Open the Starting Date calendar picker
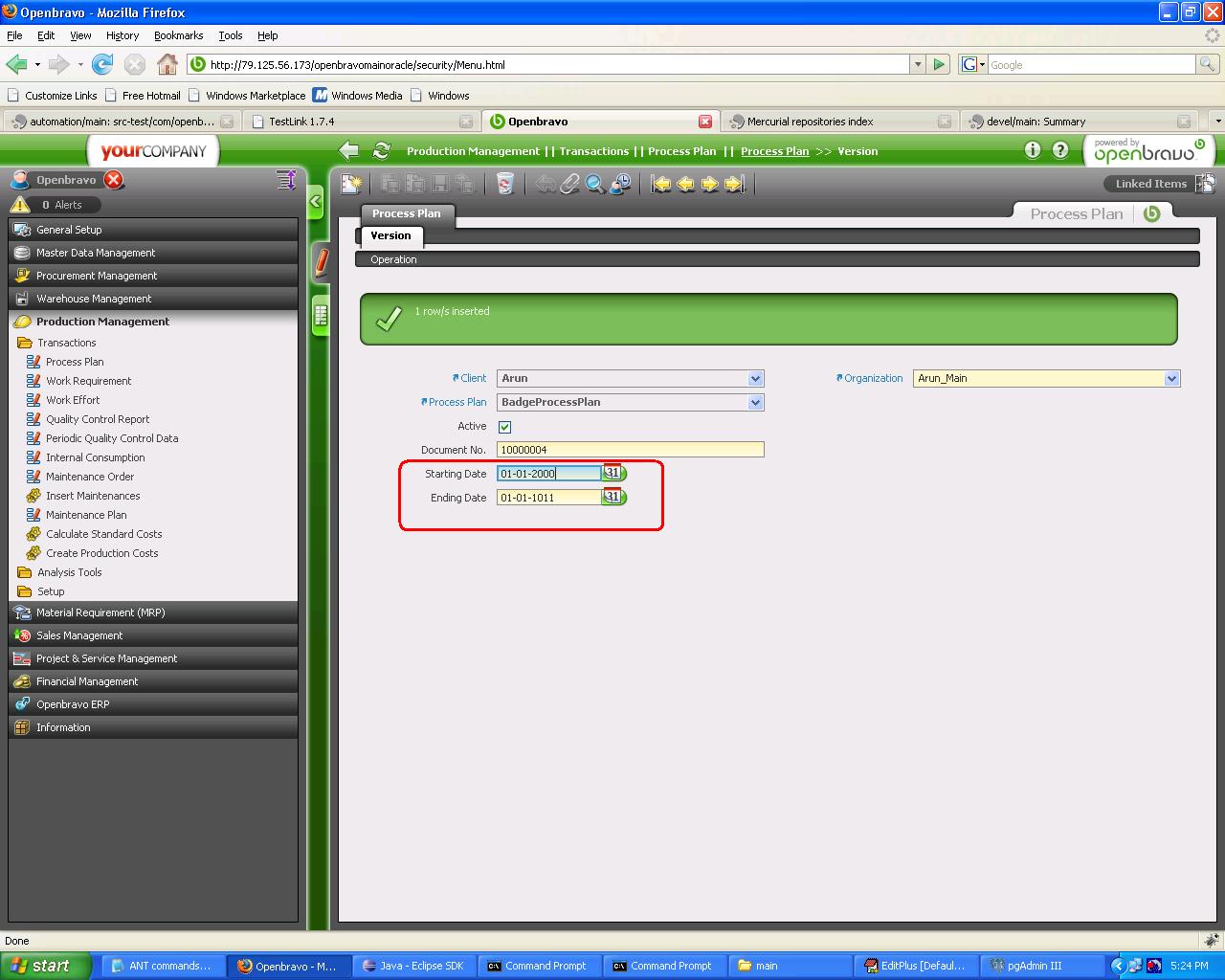 pyautogui.click(x=613, y=473)
